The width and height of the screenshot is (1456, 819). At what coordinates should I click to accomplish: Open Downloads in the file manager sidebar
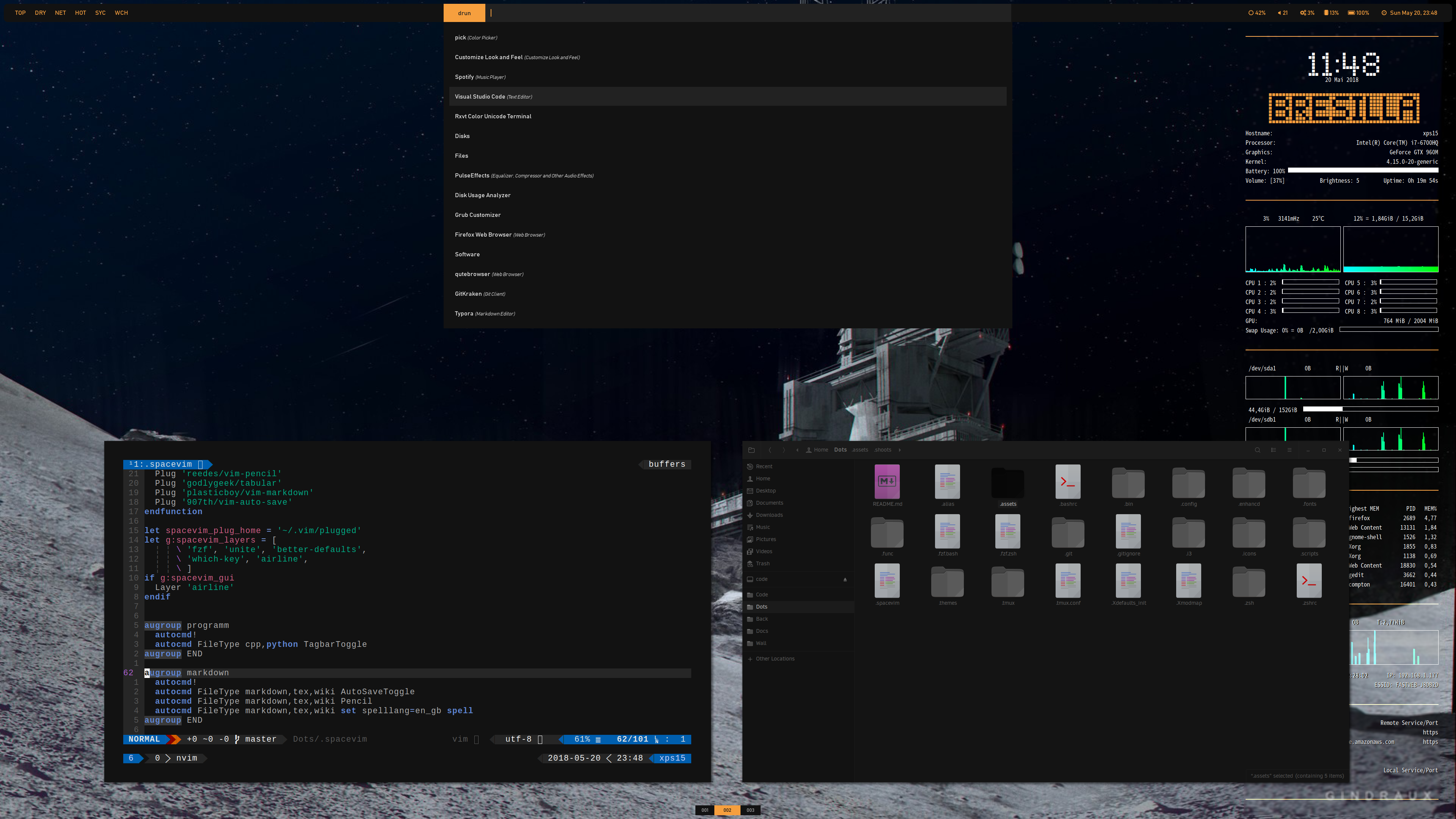(x=769, y=515)
